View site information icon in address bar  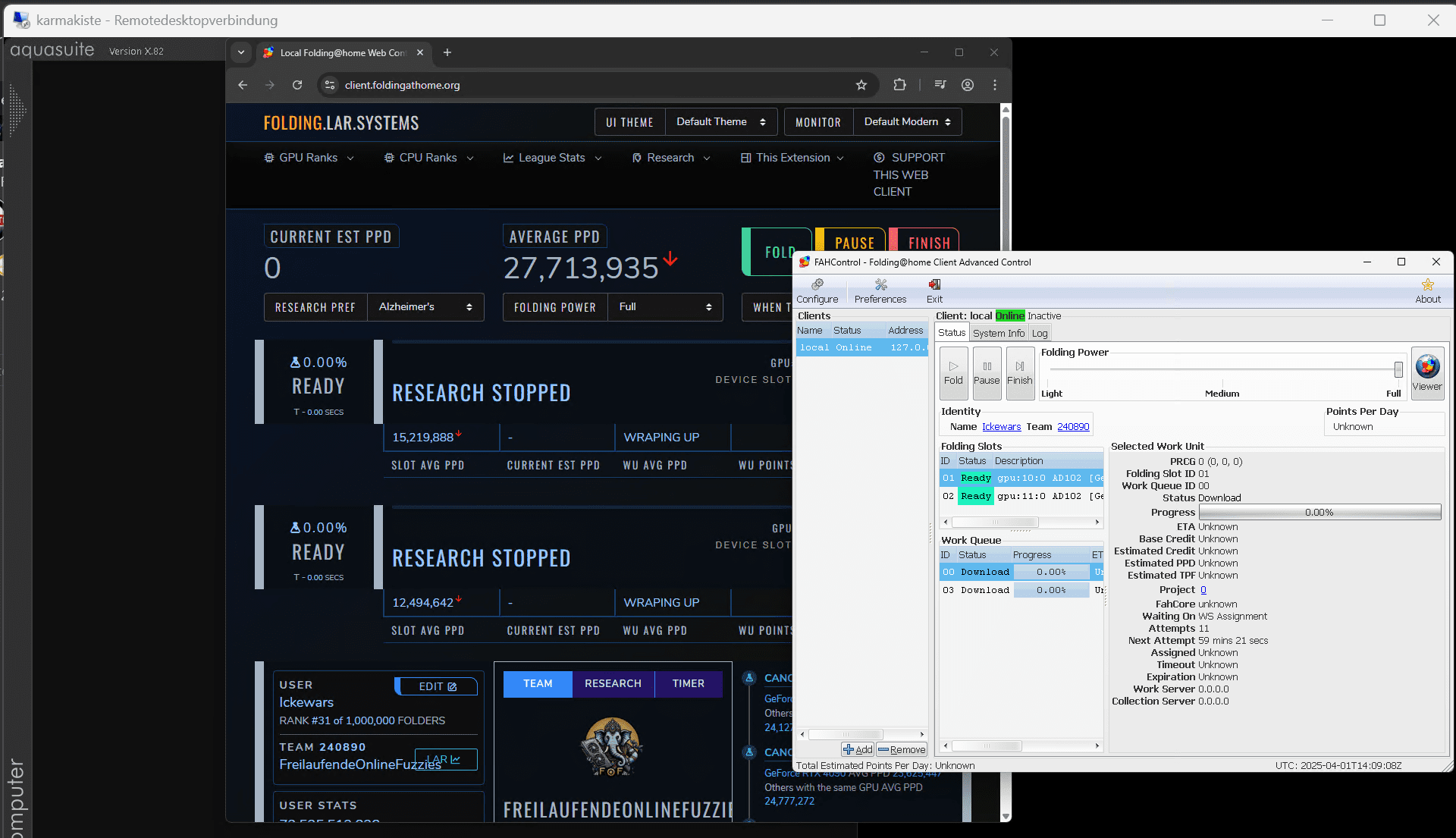tap(330, 85)
